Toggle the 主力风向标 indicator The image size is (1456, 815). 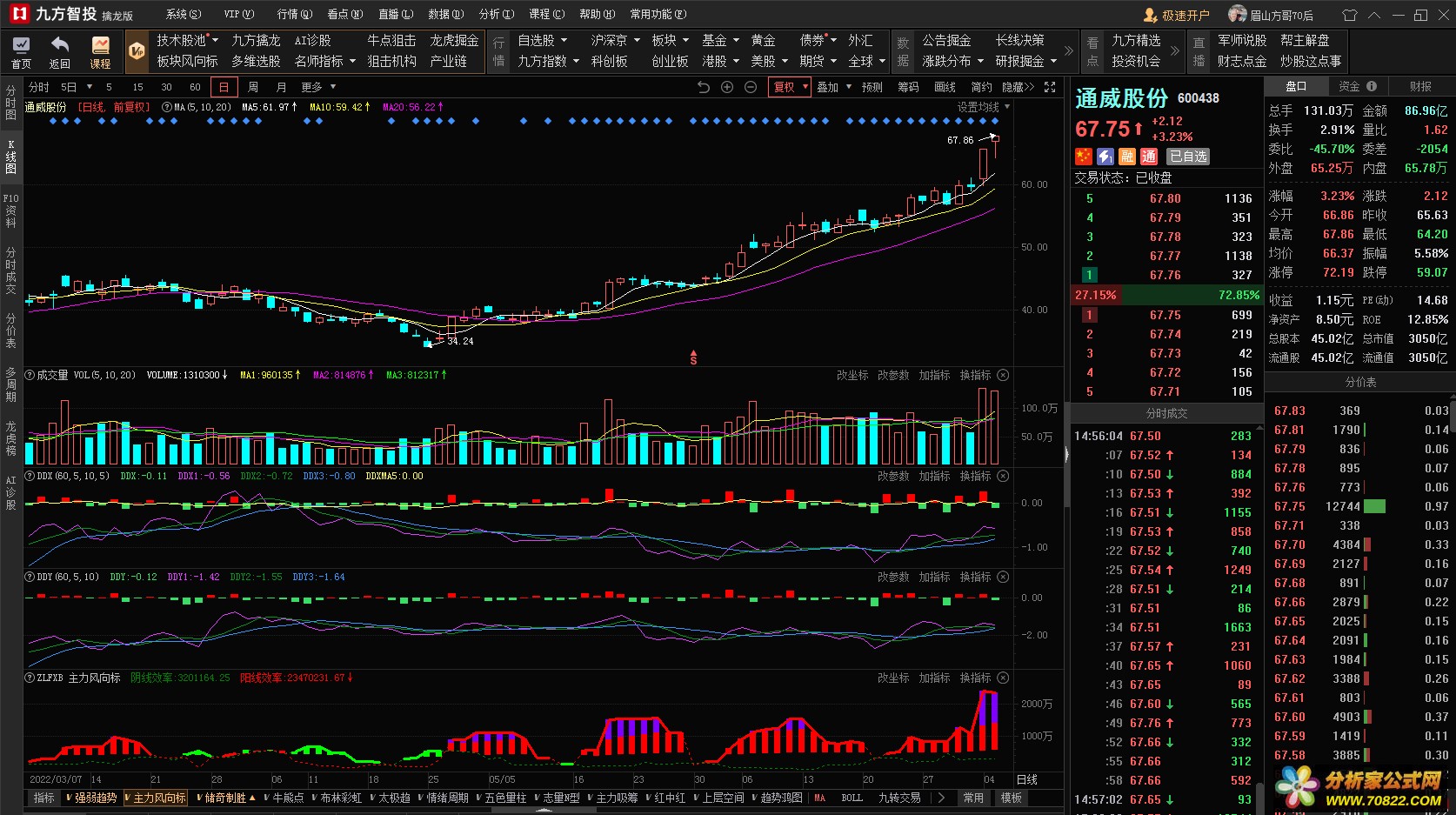tap(155, 798)
